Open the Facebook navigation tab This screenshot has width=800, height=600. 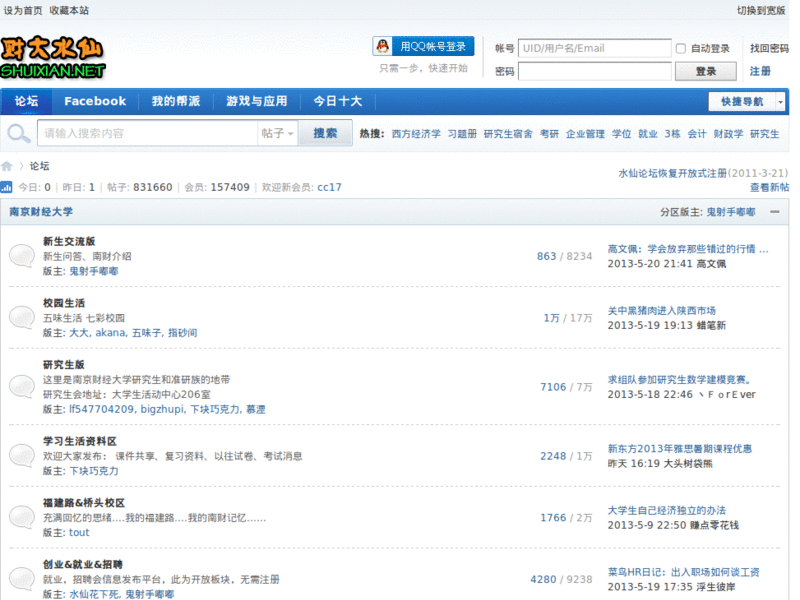(x=95, y=101)
